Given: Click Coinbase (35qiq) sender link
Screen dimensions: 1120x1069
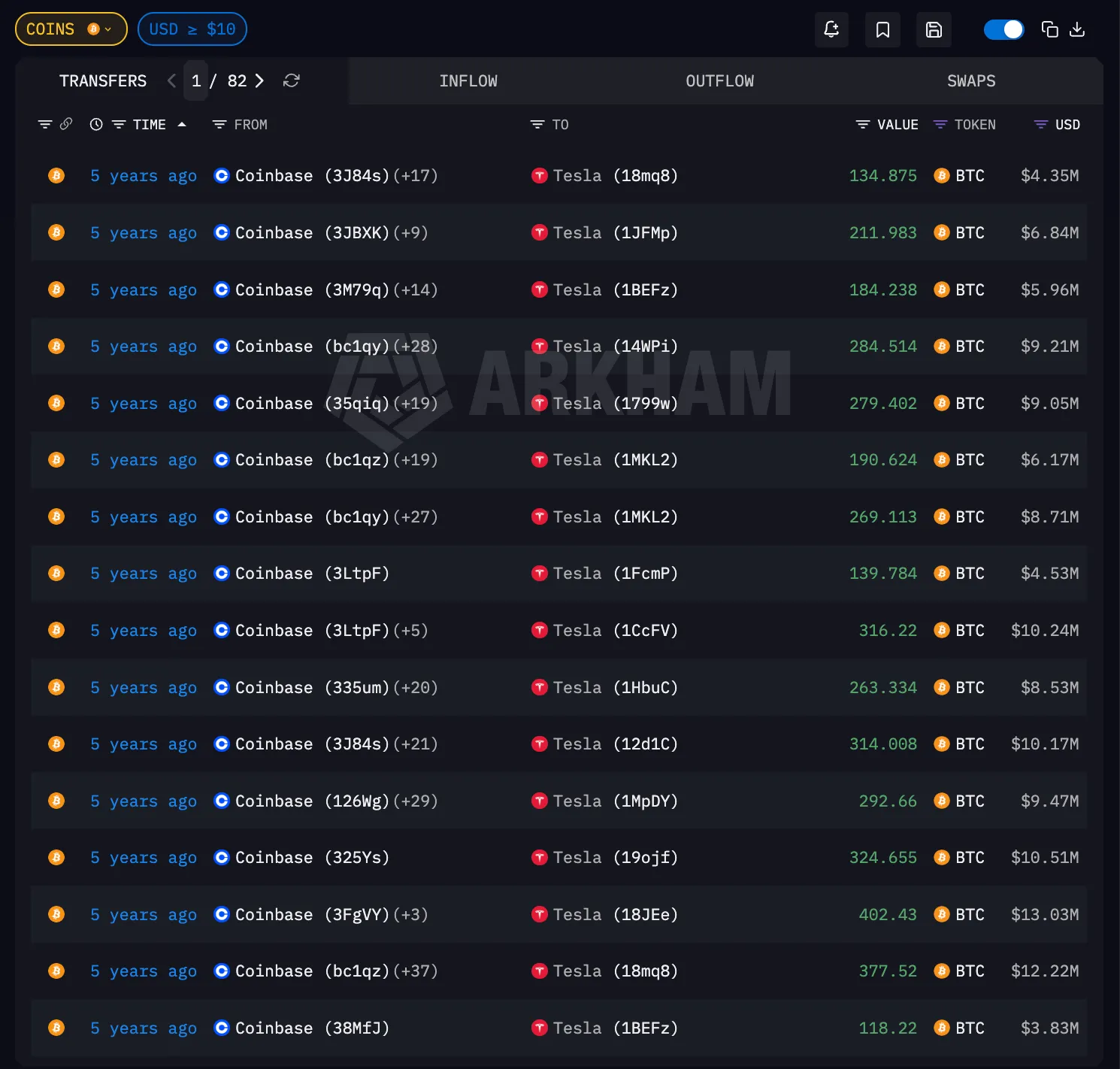Looking at the screenshot, I should click(x=312, y=404).
